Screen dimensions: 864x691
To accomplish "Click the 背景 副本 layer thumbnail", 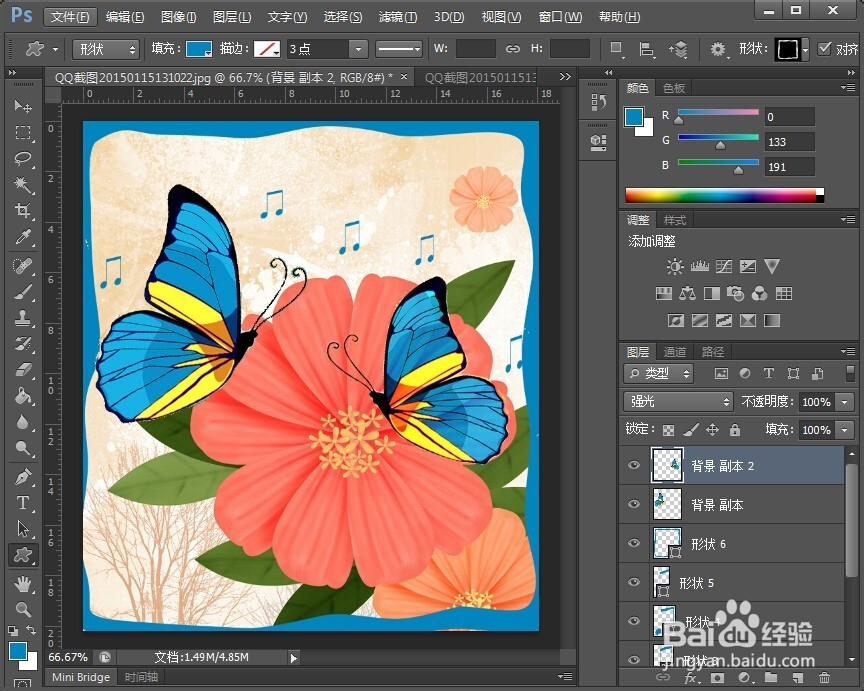I will coord(668,505).
